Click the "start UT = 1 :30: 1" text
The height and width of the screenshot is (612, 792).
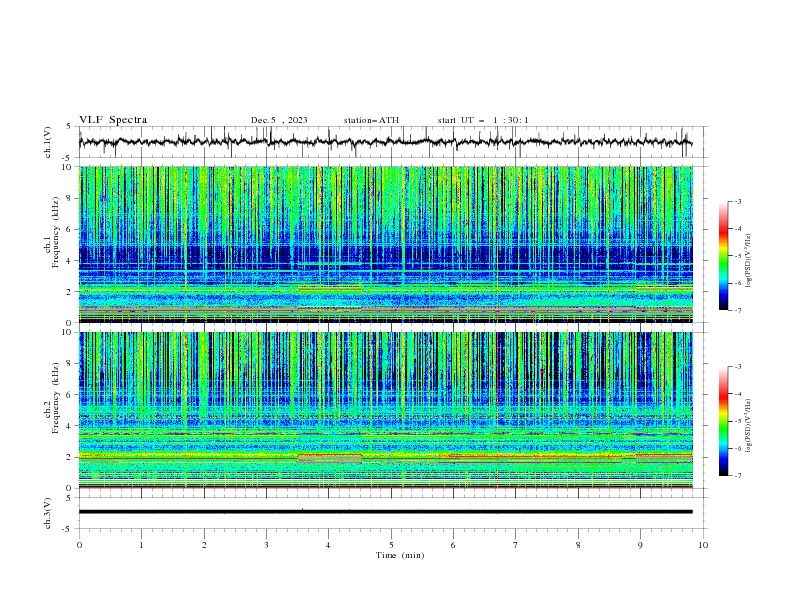(x=483, y=120)
